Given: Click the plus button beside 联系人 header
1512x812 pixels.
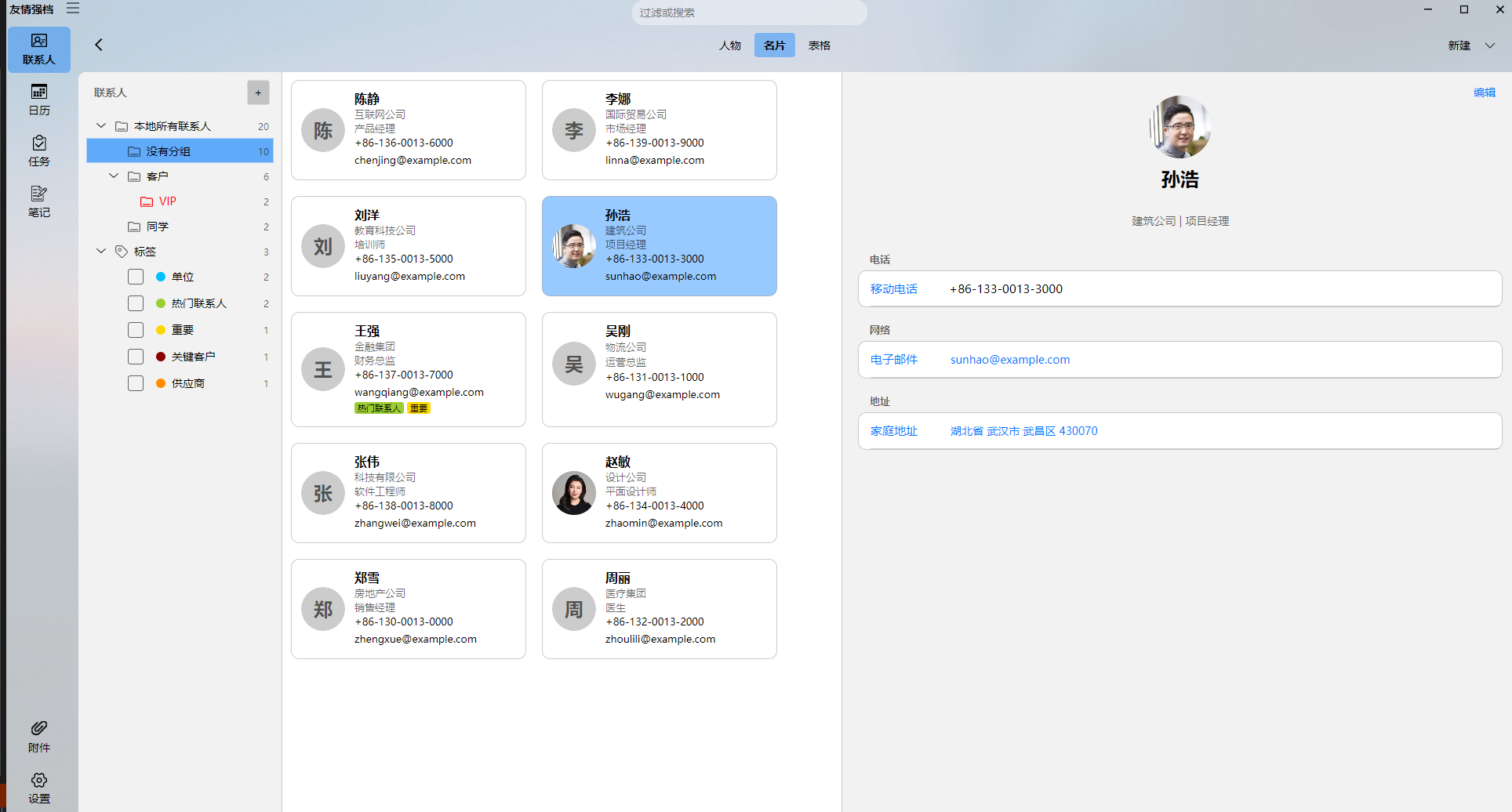Looking at the screenshot, I should tap(258, 92).
